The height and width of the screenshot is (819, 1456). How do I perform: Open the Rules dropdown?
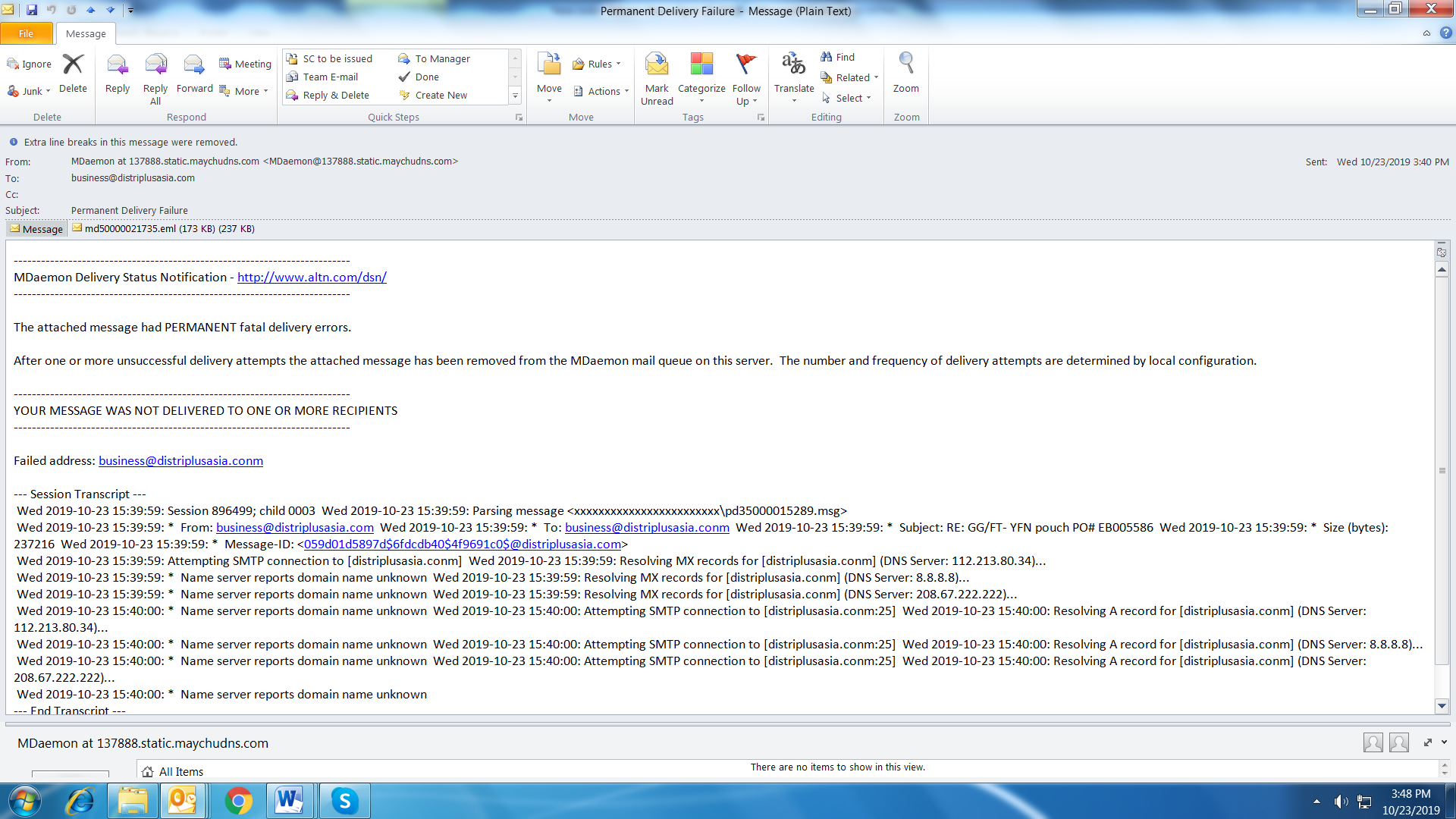[x=597, y=64]
